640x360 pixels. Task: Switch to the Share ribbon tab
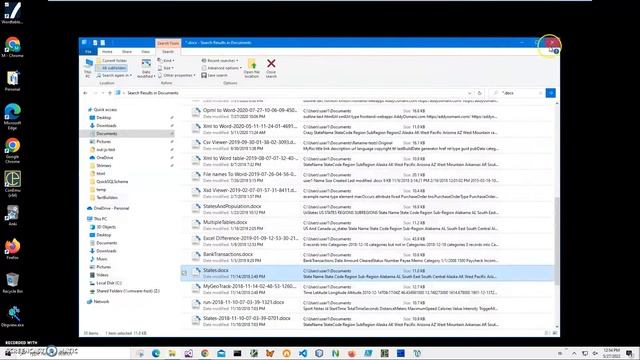127,52
